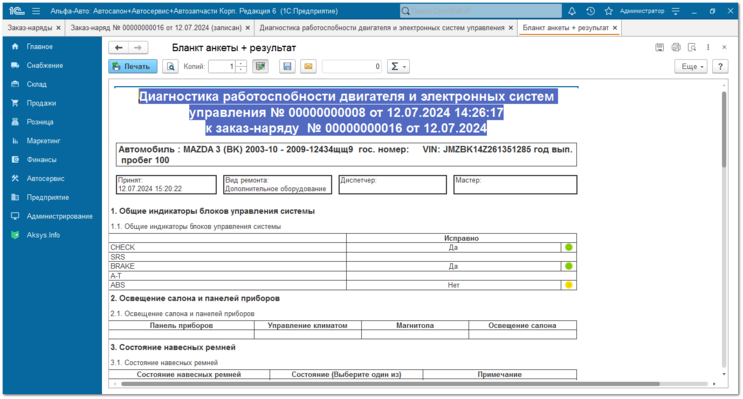
Task: Click the sum value field showing 0
Action: tap(352, 67)
